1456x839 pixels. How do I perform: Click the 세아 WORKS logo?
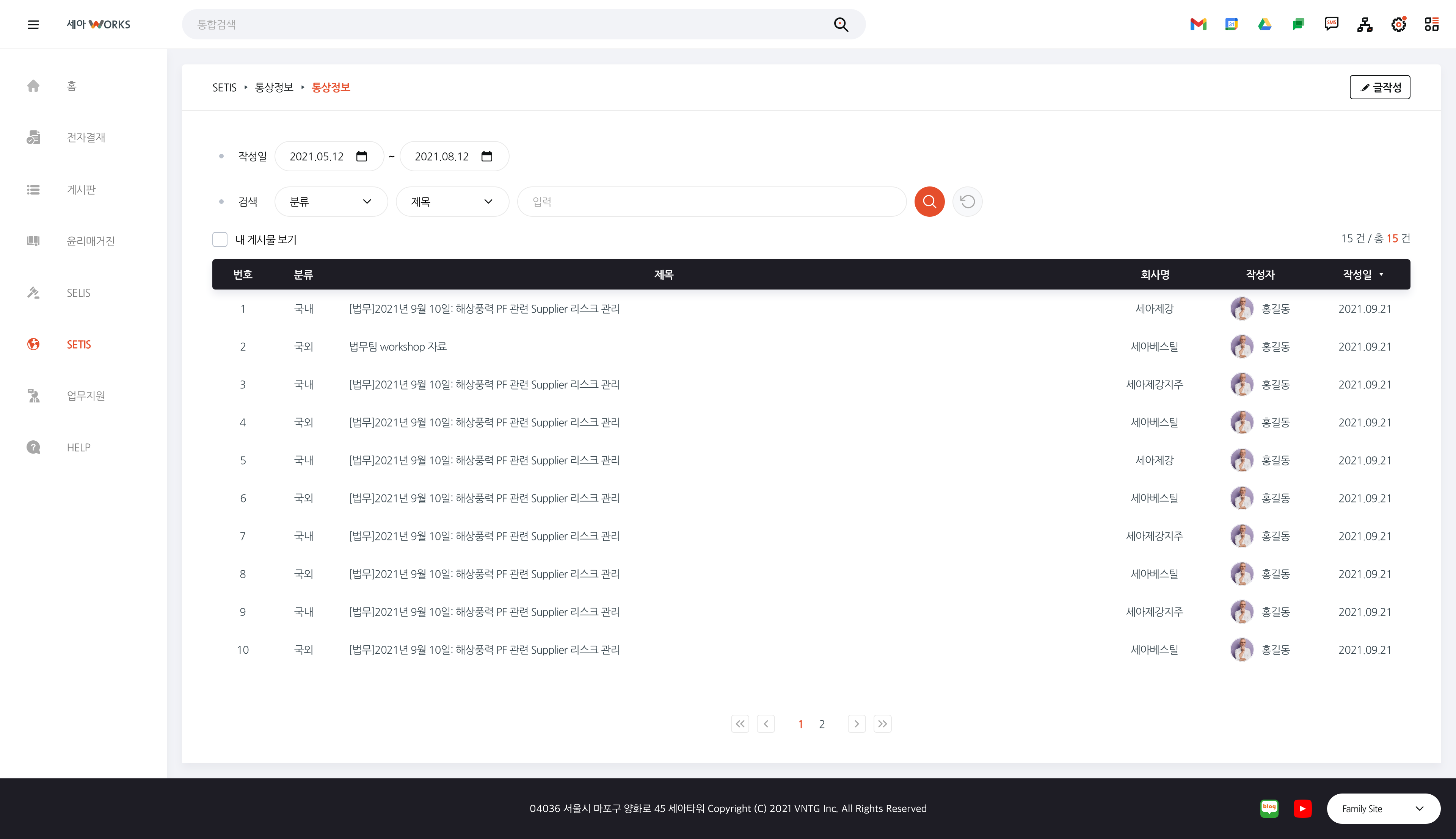(99, 24)
